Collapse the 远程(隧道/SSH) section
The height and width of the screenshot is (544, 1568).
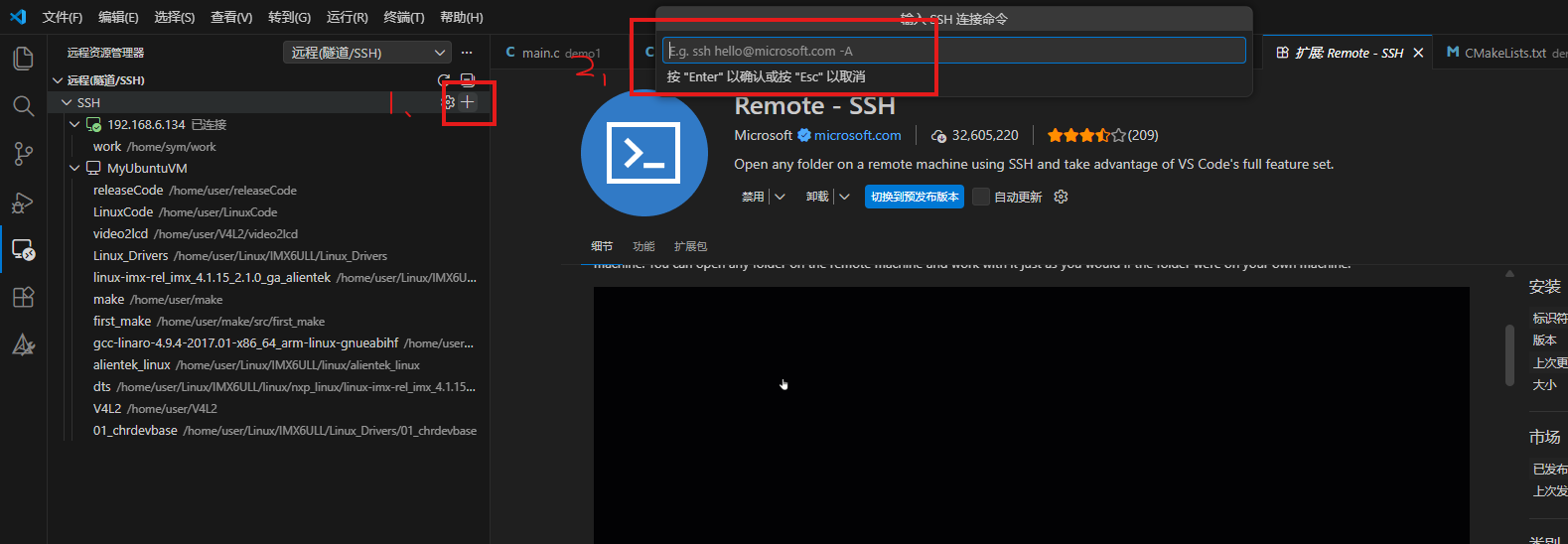point(58,80)
